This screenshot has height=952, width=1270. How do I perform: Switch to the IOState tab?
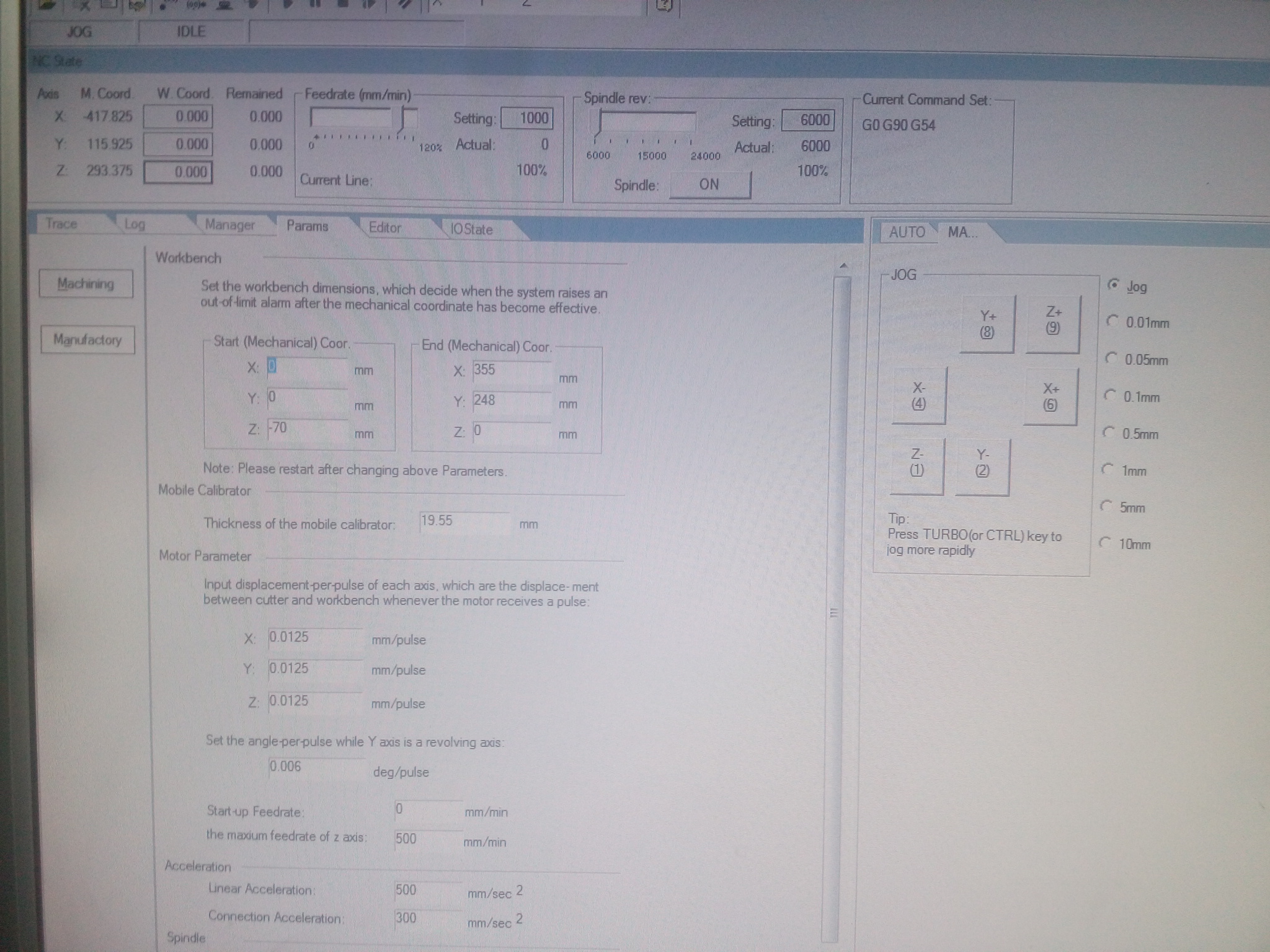pos(471,229)
